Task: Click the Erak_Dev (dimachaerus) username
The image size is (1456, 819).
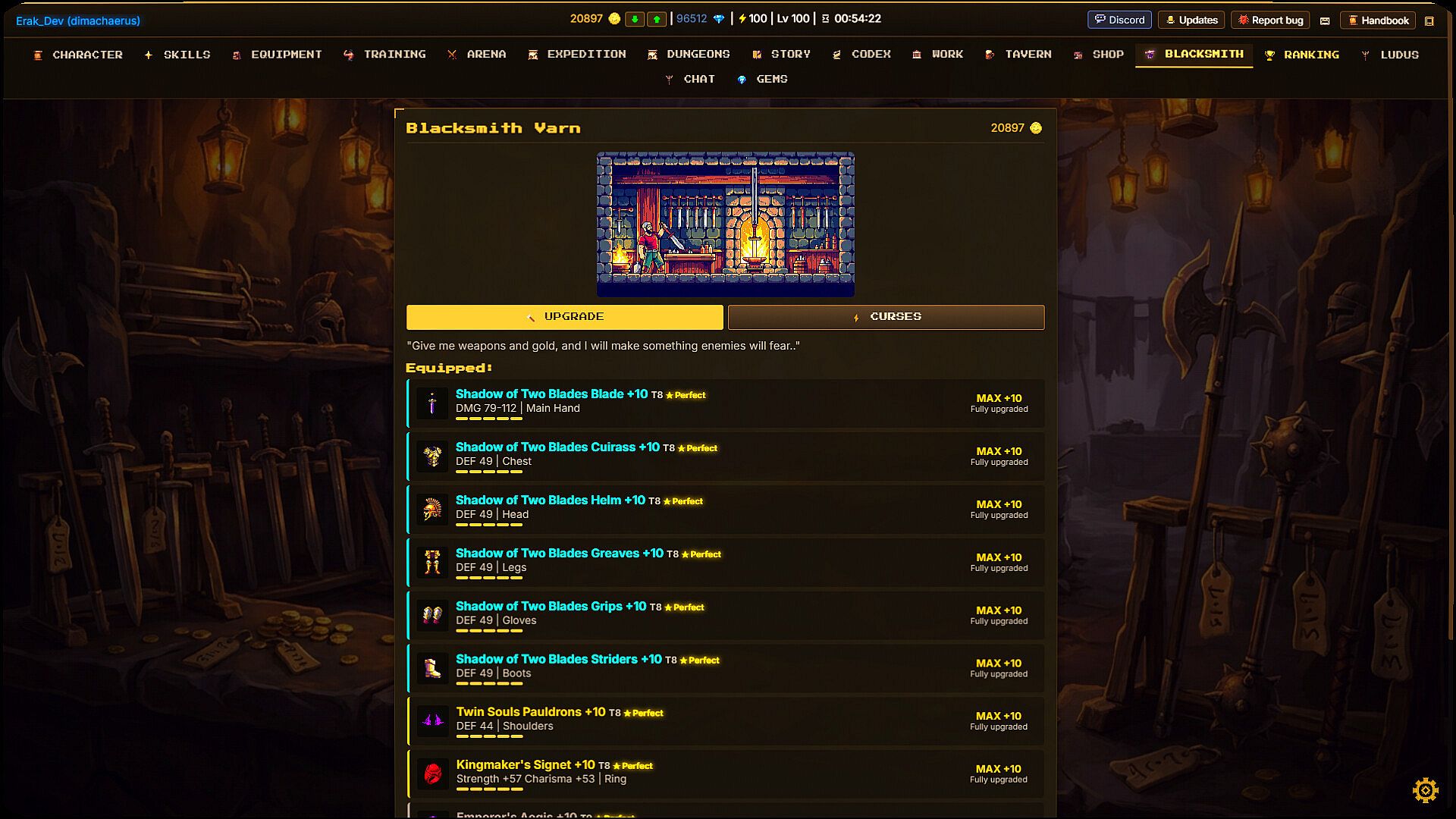Action: [78, 20]
